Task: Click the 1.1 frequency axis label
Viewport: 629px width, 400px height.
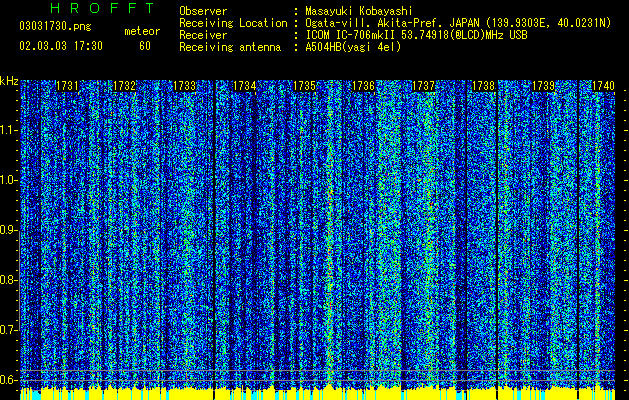Action: click(8, 131)
